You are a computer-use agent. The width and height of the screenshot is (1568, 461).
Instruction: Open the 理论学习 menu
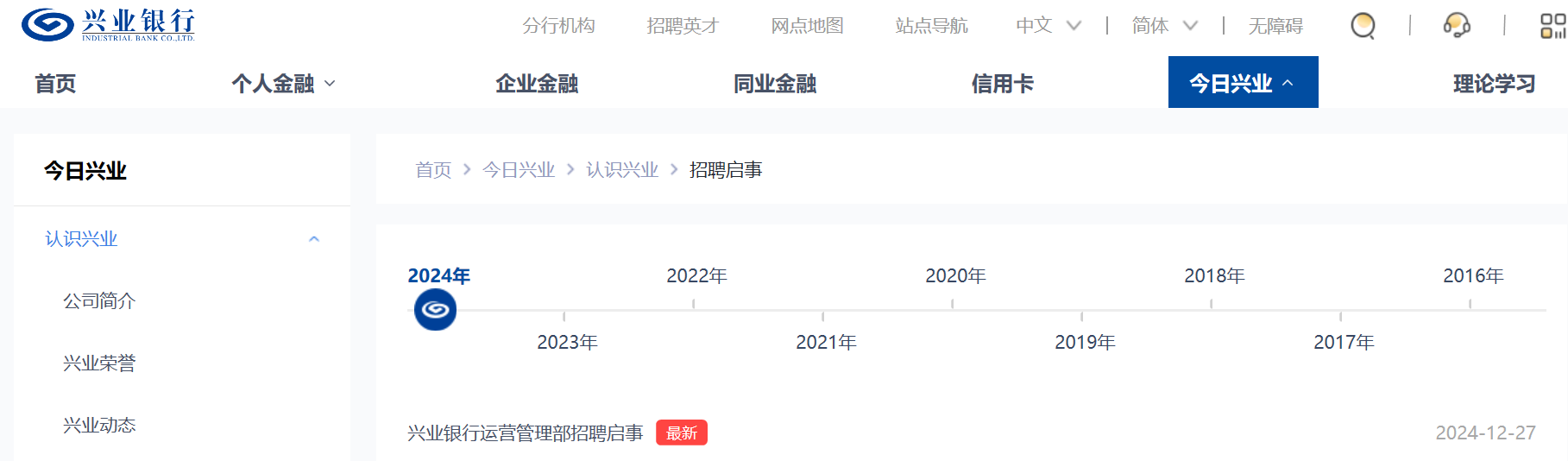point(1494,84)
